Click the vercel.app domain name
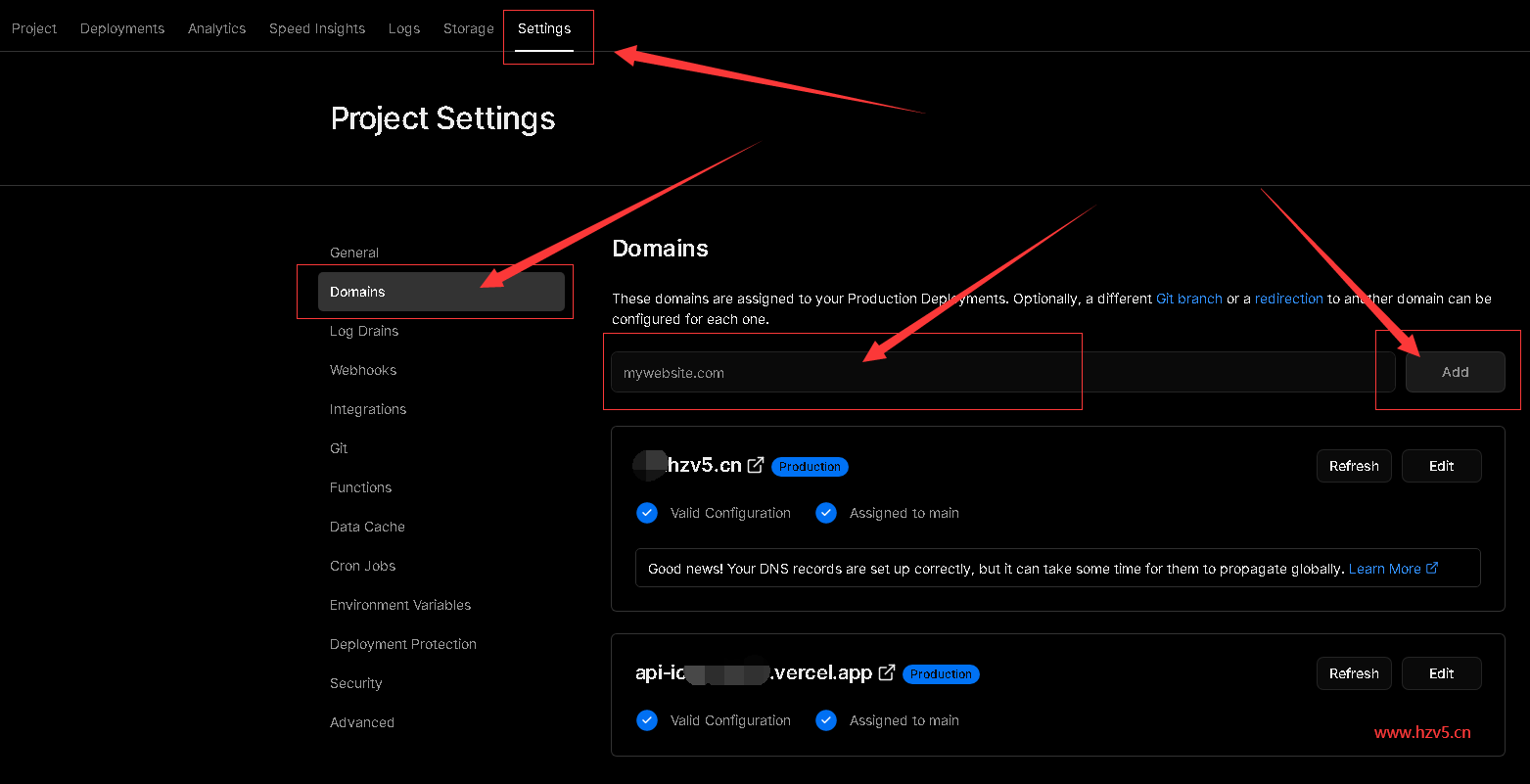The height and width of the screenshot is (784, 1530). 754,672
